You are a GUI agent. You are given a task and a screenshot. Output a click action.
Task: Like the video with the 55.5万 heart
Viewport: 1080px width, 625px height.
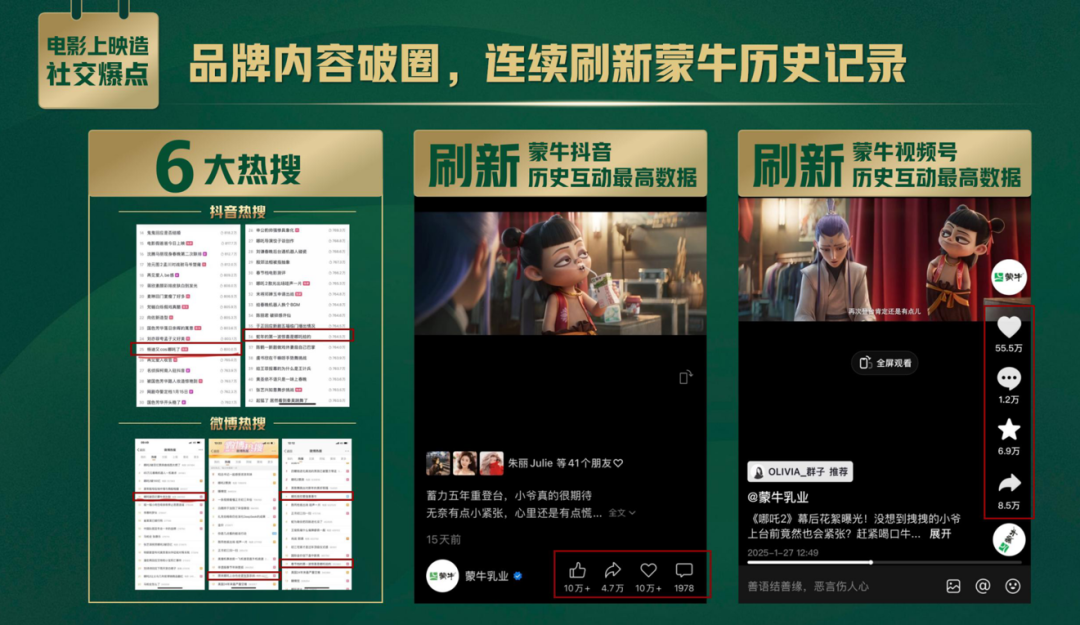pyautogui.click(x=1008, y=327)
